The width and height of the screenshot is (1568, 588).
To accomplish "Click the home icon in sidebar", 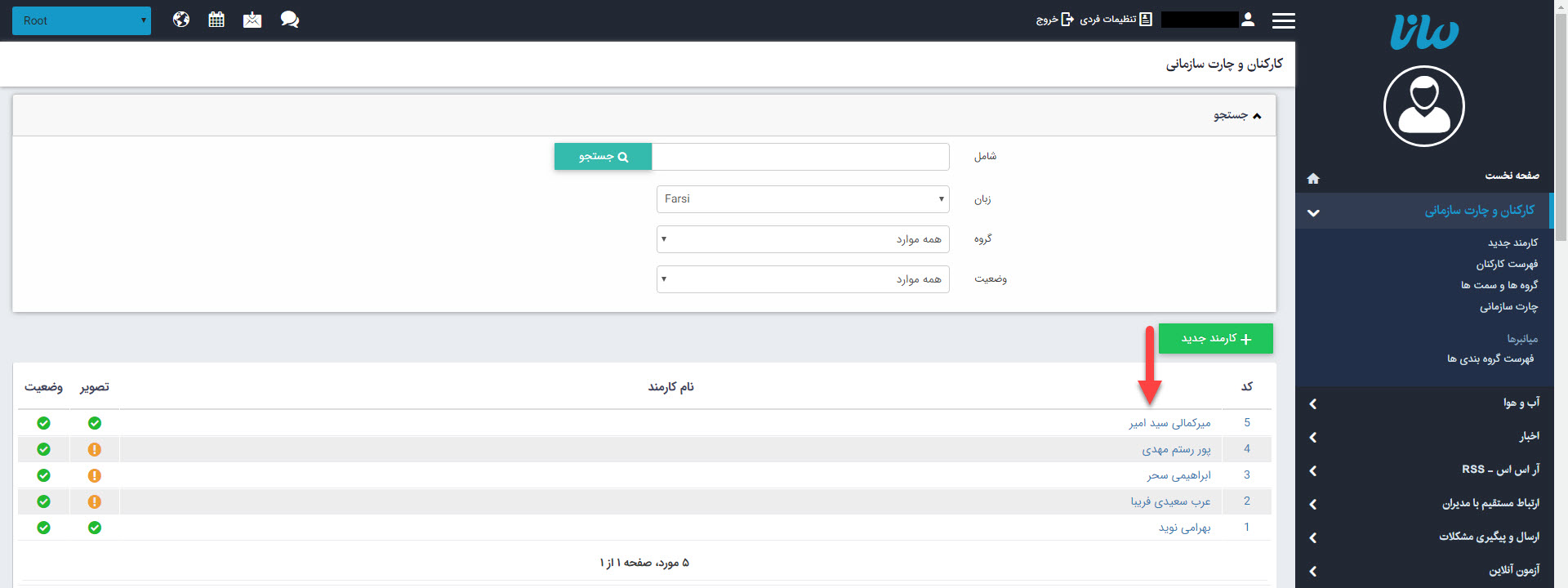I will (1313, 178).
